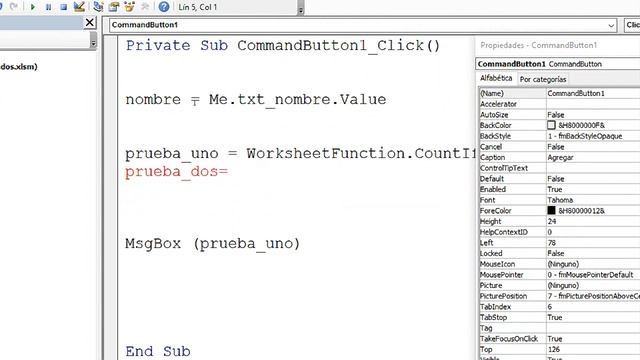Select the dos.xlsm) project entry

point(19,67)
